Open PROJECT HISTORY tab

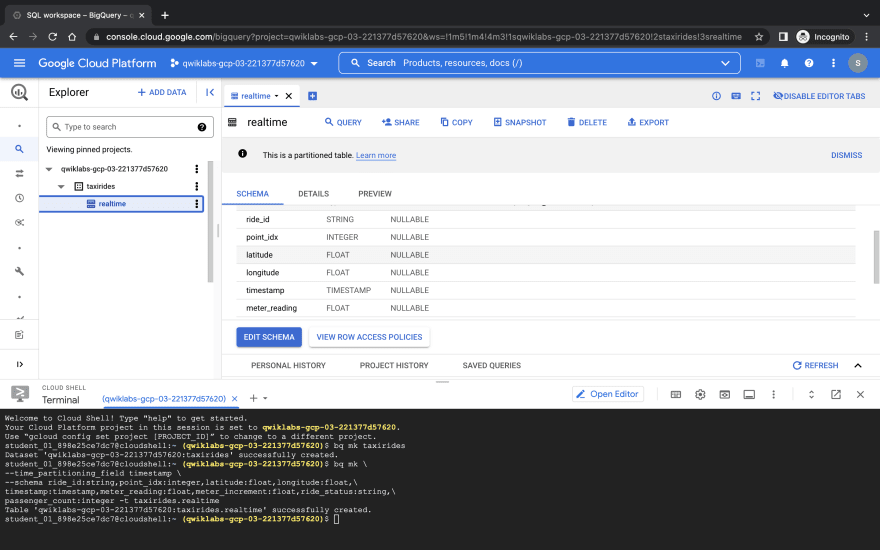pyautogui.click(x=393, y=365)
